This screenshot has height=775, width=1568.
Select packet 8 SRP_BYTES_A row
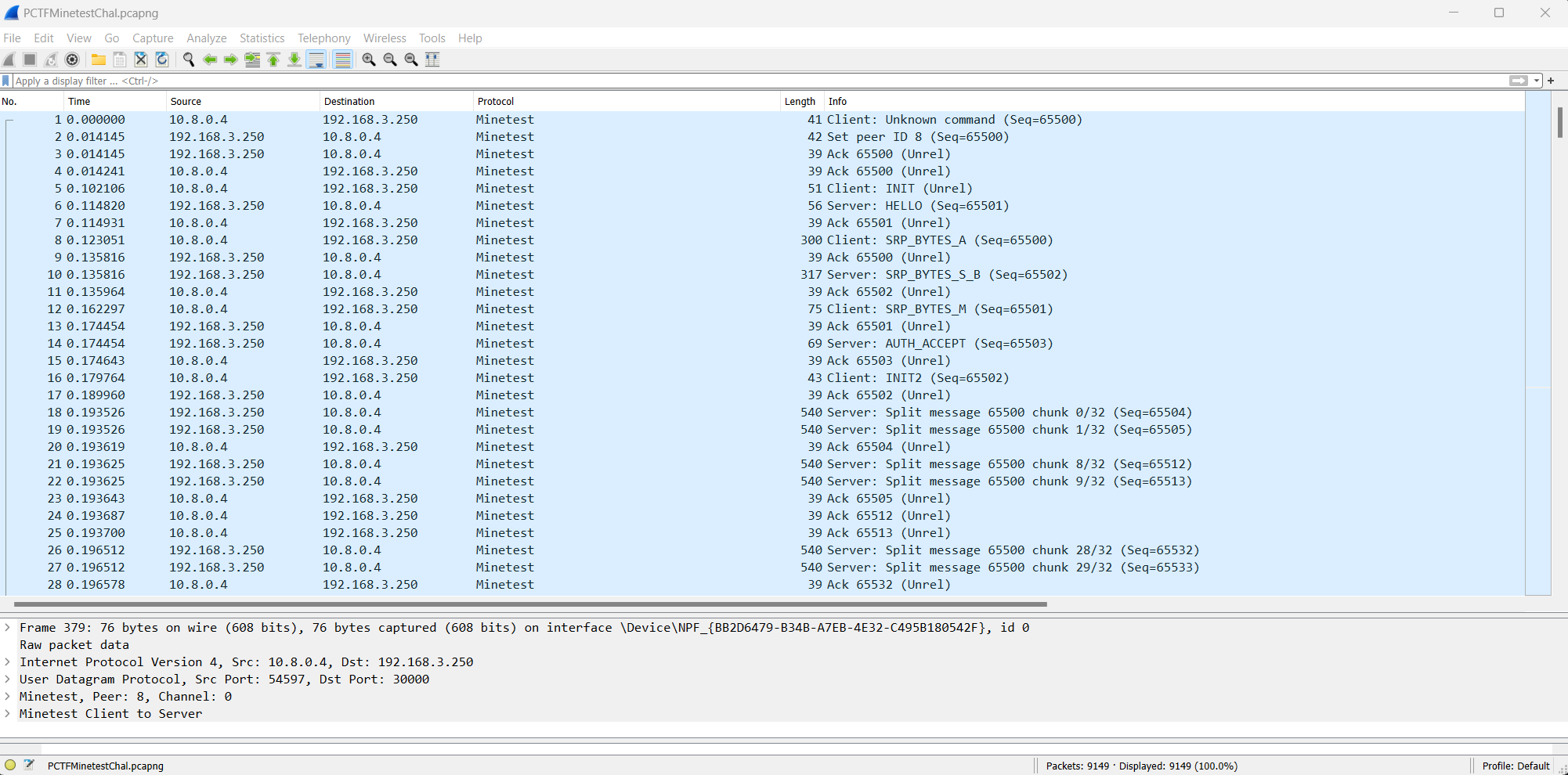(x=762, y=240)
